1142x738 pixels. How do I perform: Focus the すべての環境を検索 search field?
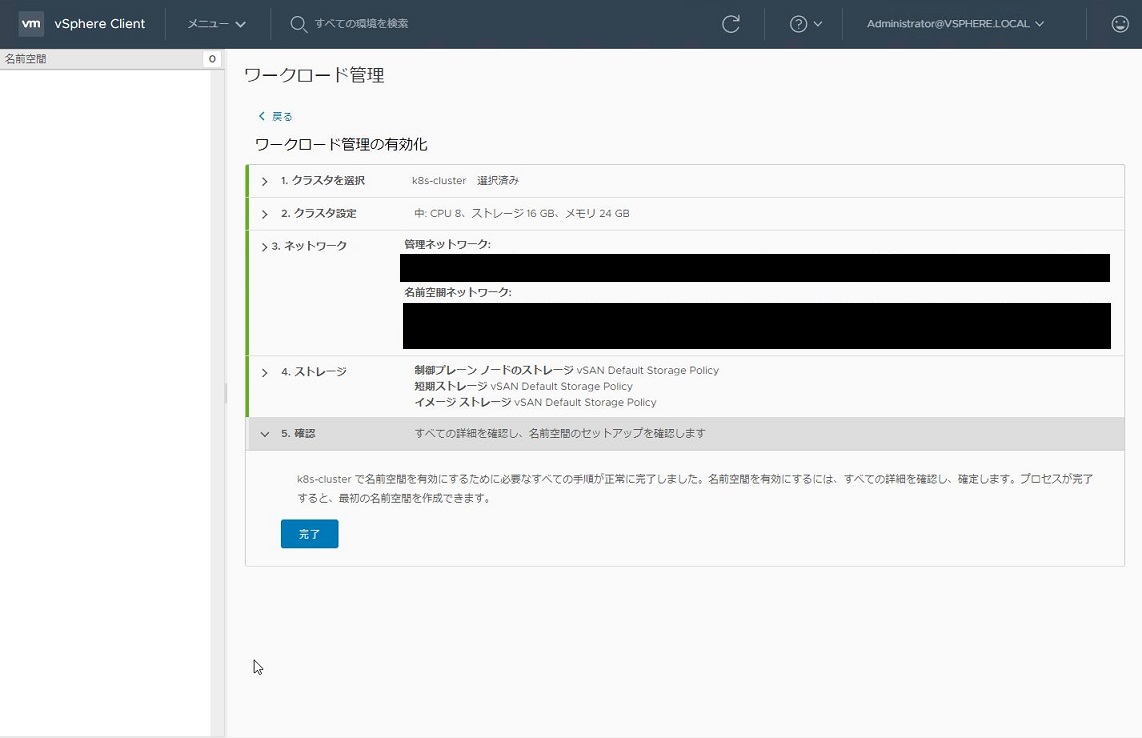(x=361, y=23)
